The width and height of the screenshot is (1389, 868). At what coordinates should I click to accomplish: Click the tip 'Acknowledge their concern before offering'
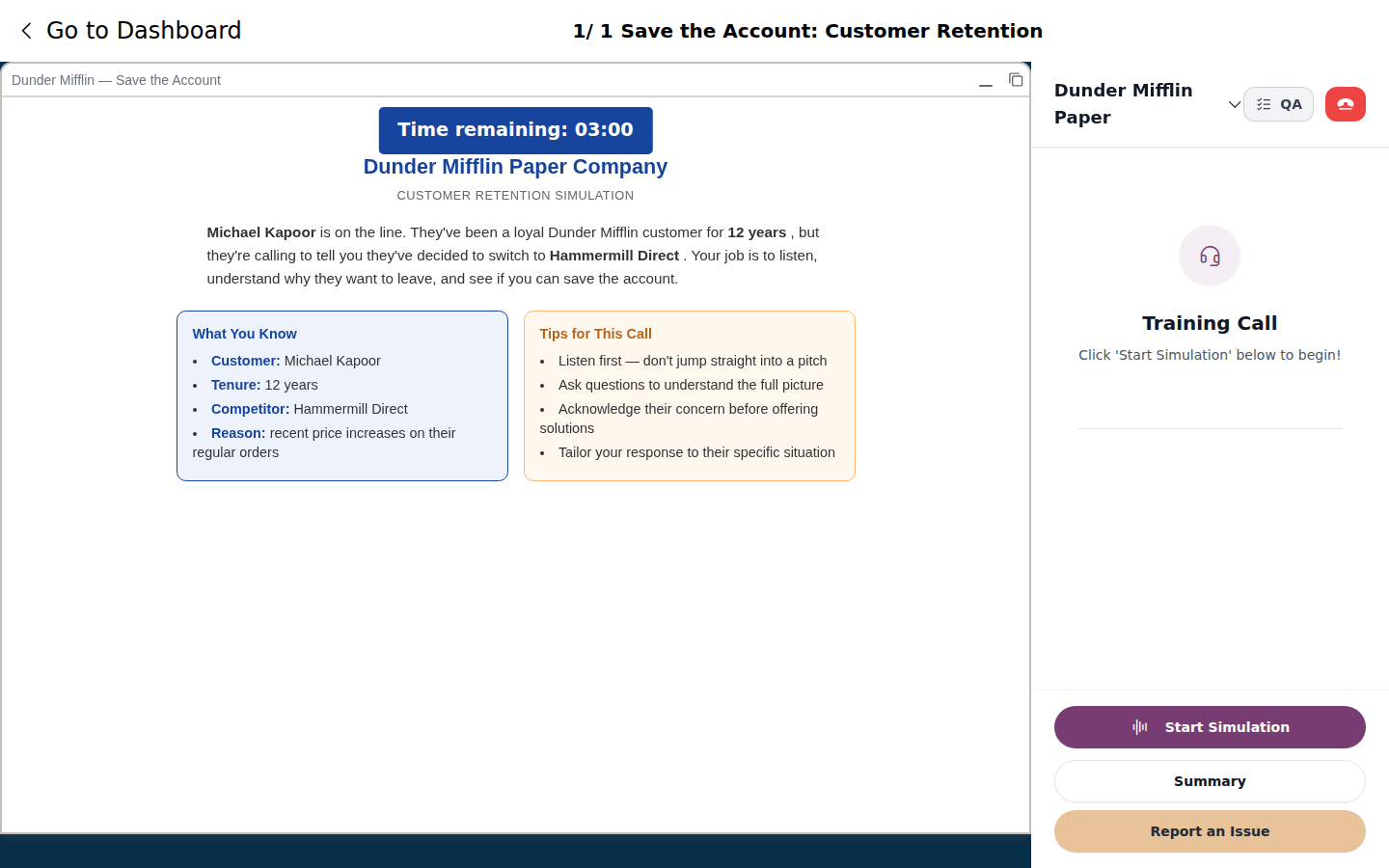tap(679, 419)
